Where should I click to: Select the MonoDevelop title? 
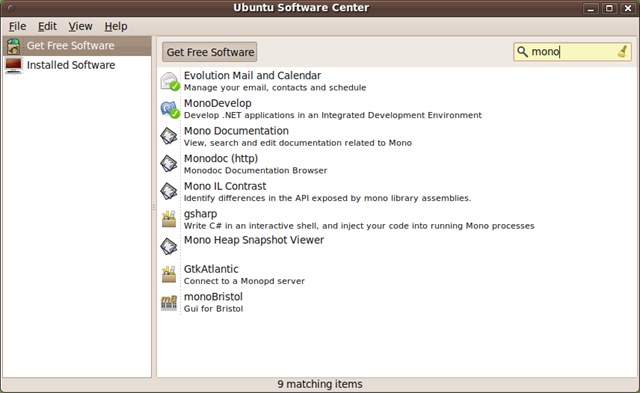coord(218,103)
